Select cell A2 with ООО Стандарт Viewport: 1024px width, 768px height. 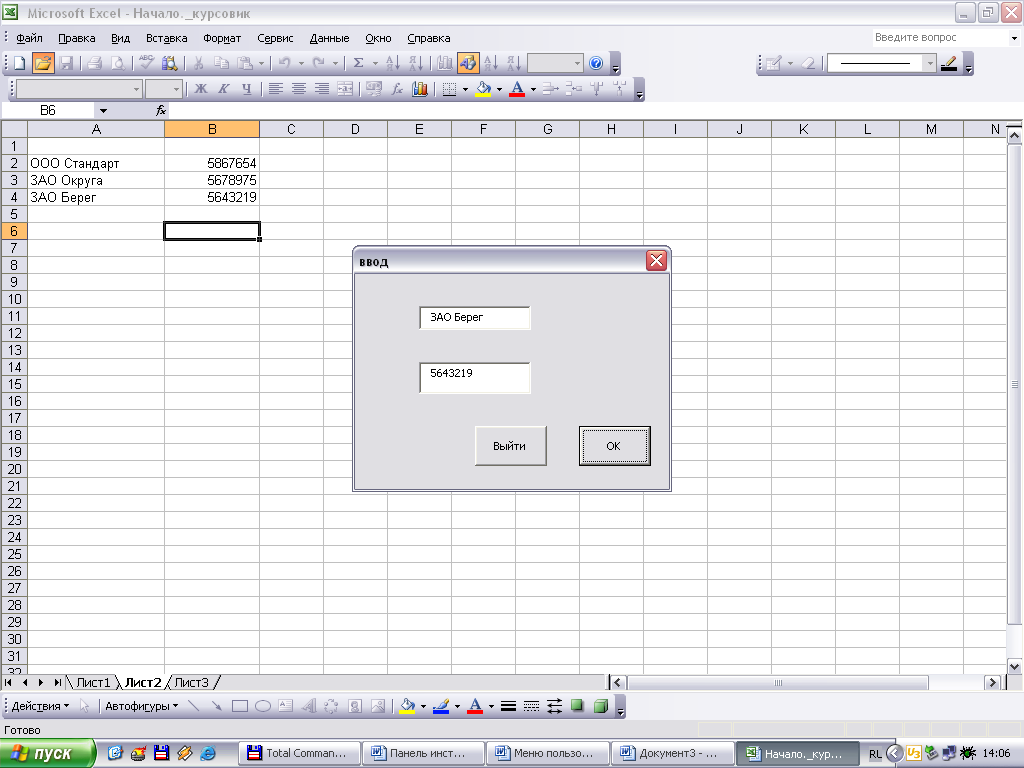(96, 163)
